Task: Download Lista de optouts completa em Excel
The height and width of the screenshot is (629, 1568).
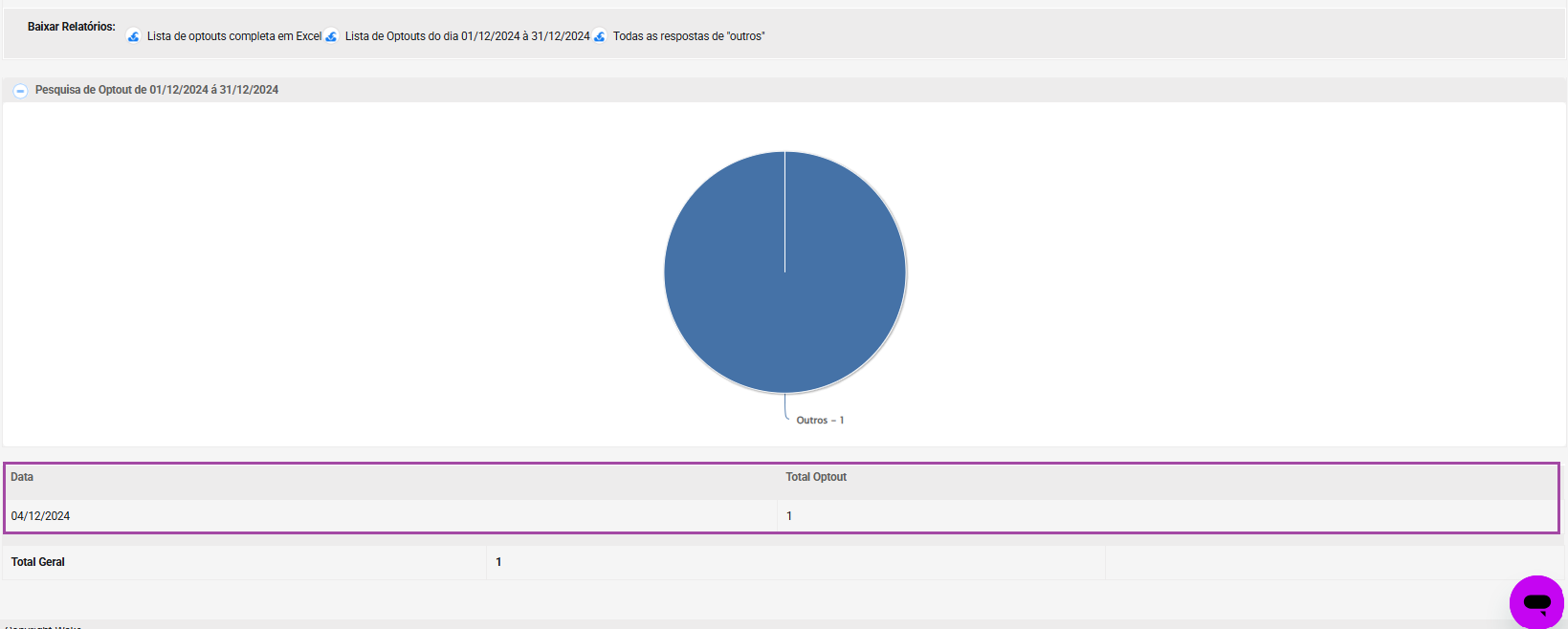Action: pyautogui.click(x=234, y=36)
